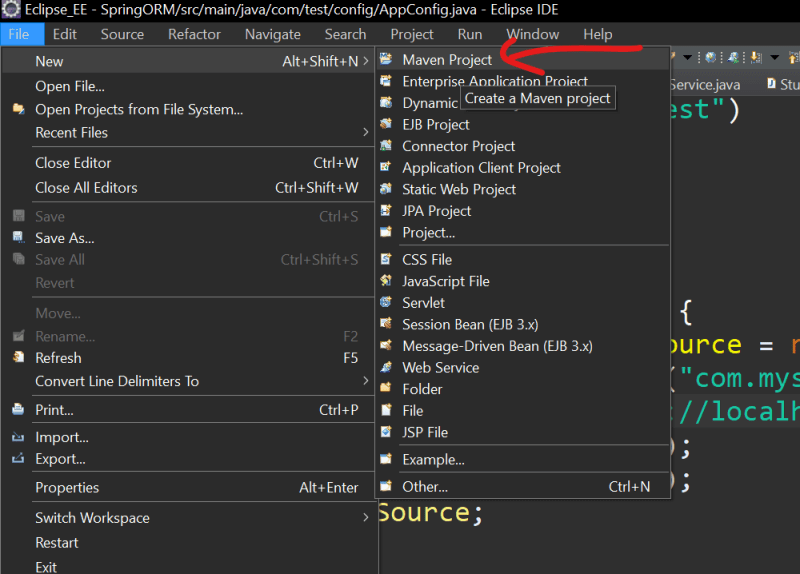Open the Run menu
The image size is (800, 574).
[470, 34]
